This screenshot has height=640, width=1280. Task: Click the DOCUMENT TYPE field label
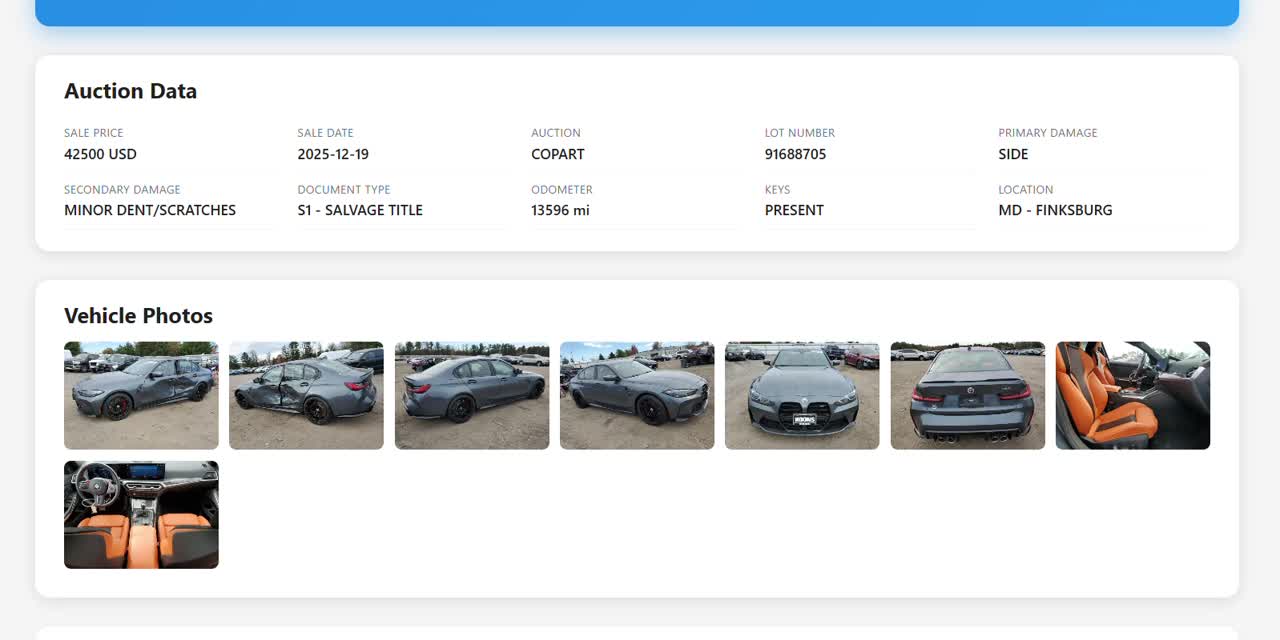click(344, 189)
